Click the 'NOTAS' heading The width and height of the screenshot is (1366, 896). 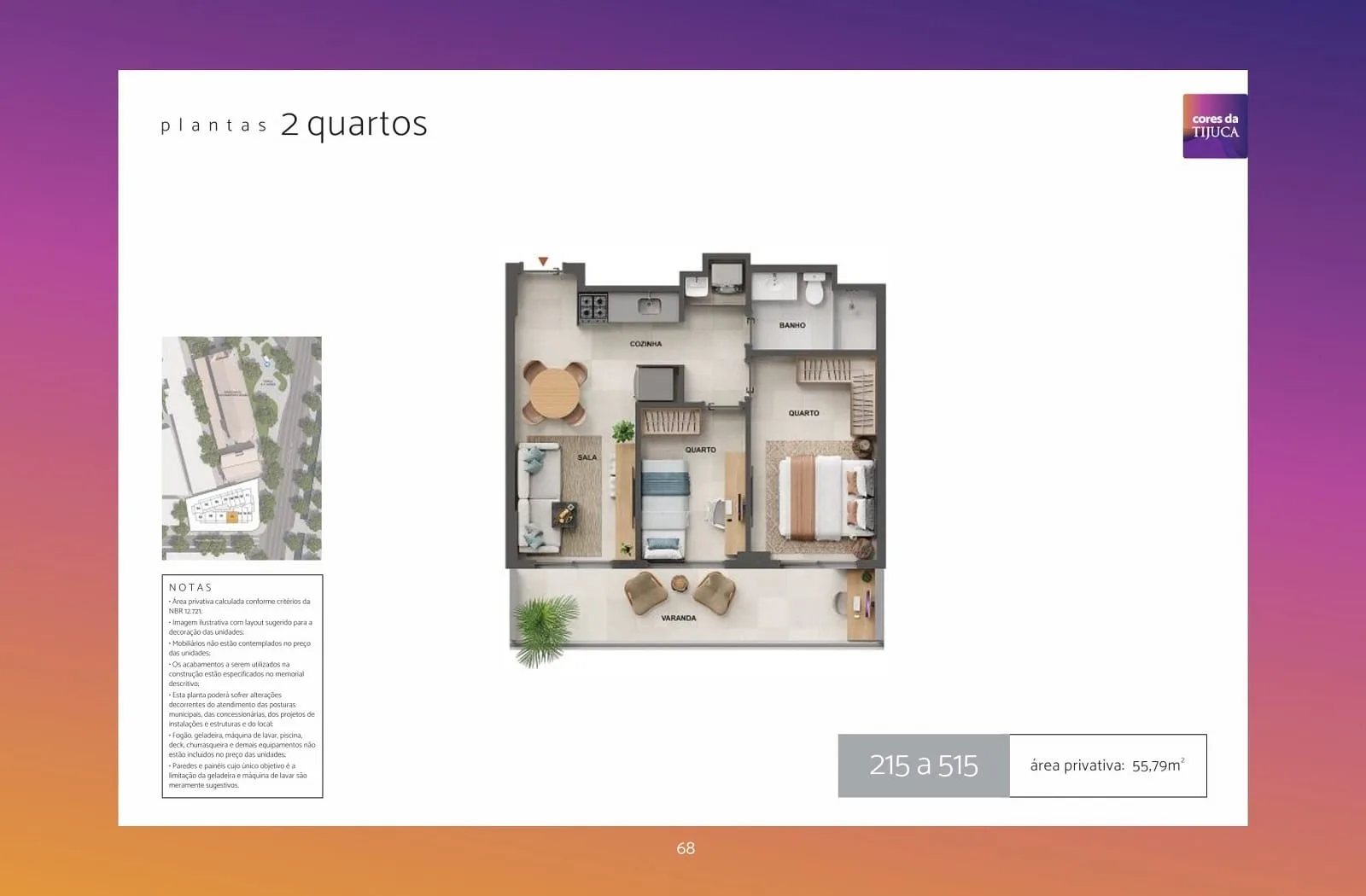(x=190, y=587)
